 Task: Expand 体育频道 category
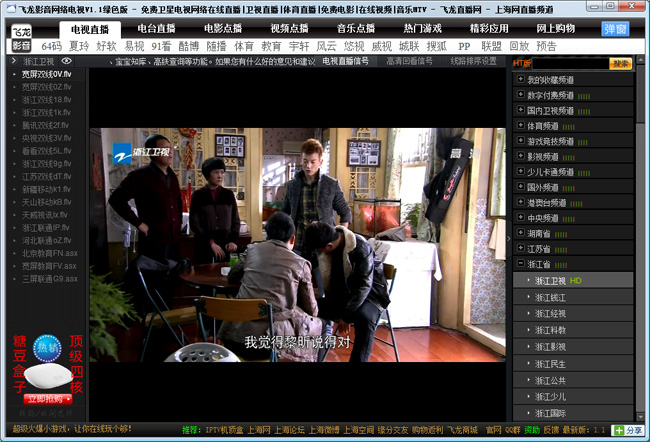[573, 126]
